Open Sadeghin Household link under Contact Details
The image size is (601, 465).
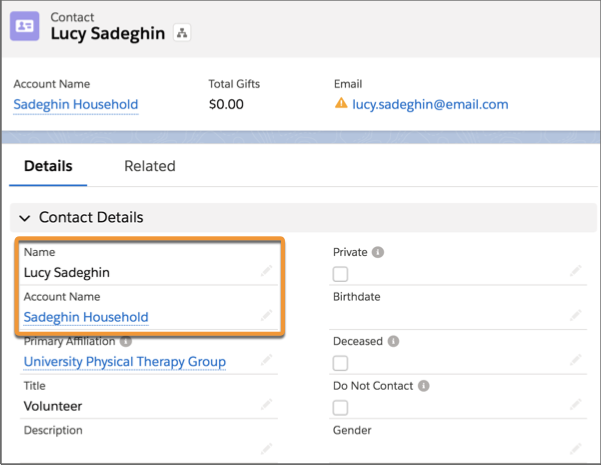click(x=86, y=317)
